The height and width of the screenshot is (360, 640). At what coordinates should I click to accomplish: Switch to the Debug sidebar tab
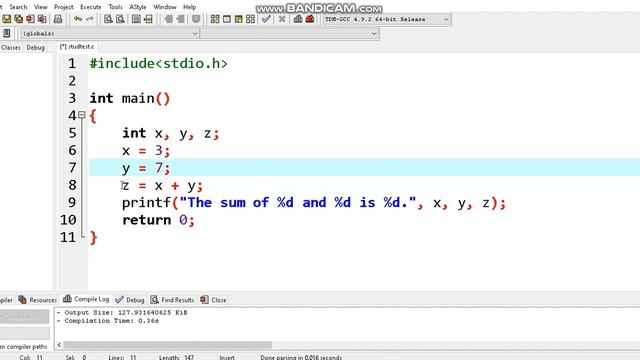click(36, 47)
